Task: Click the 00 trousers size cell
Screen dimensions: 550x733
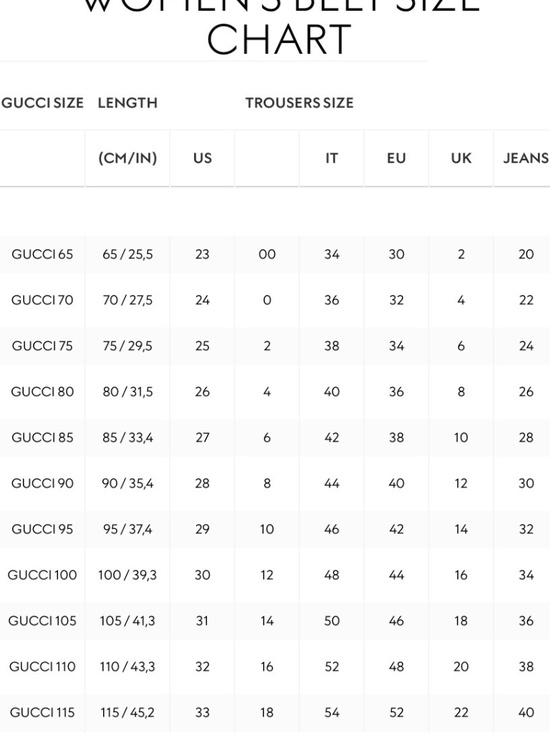Action: click(267, 254)
